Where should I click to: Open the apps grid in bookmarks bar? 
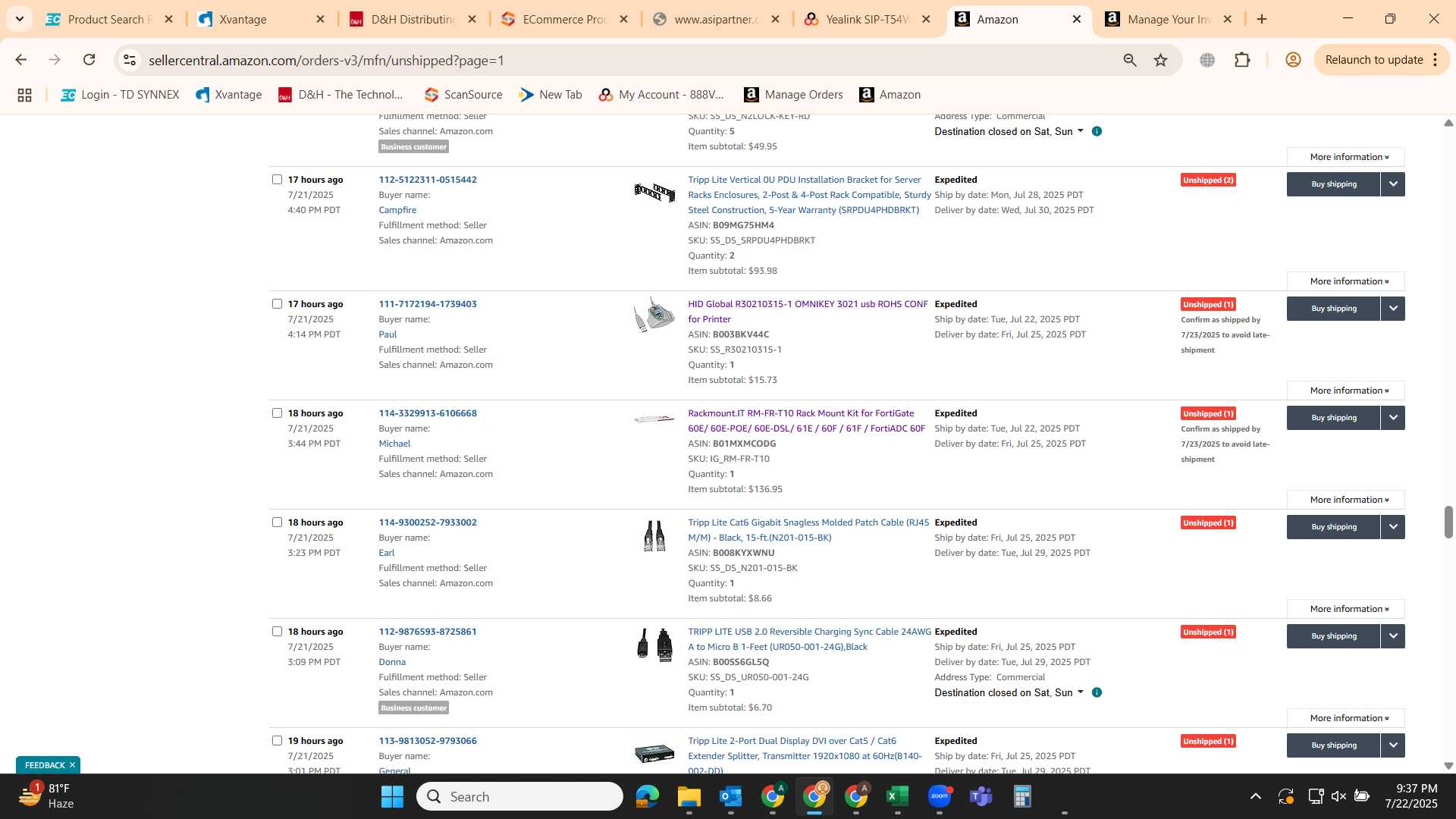(x=24, y=95)
